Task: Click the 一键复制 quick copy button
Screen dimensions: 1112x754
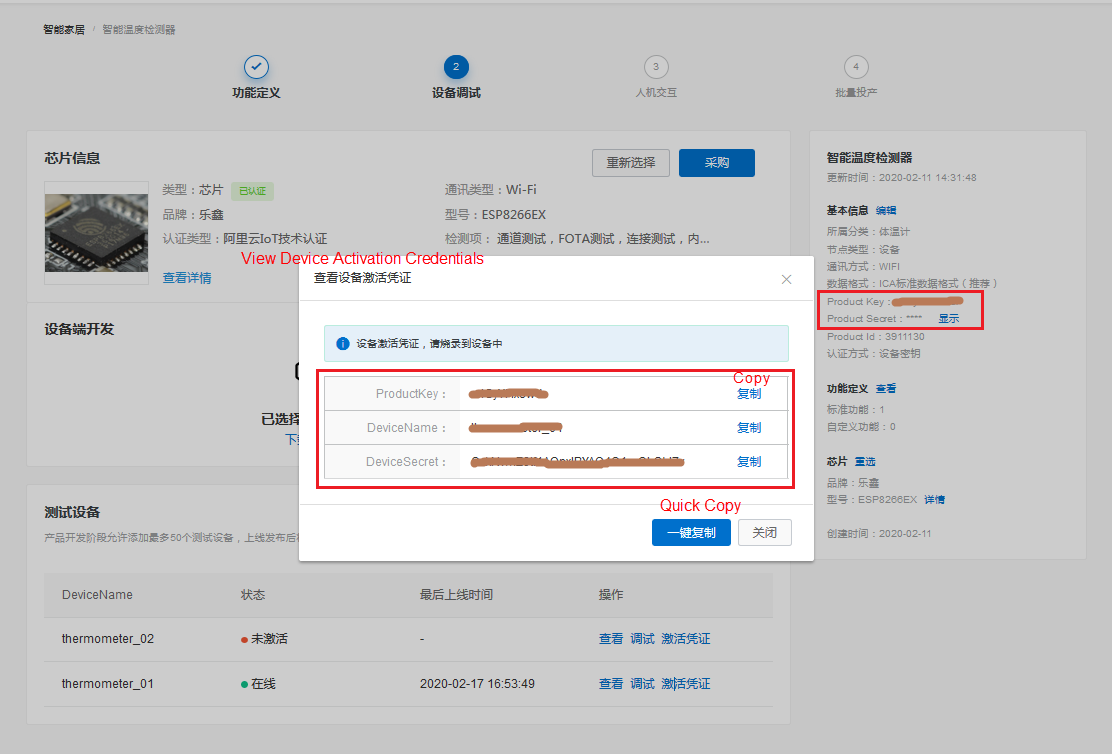Action: (x=691, y=533)
